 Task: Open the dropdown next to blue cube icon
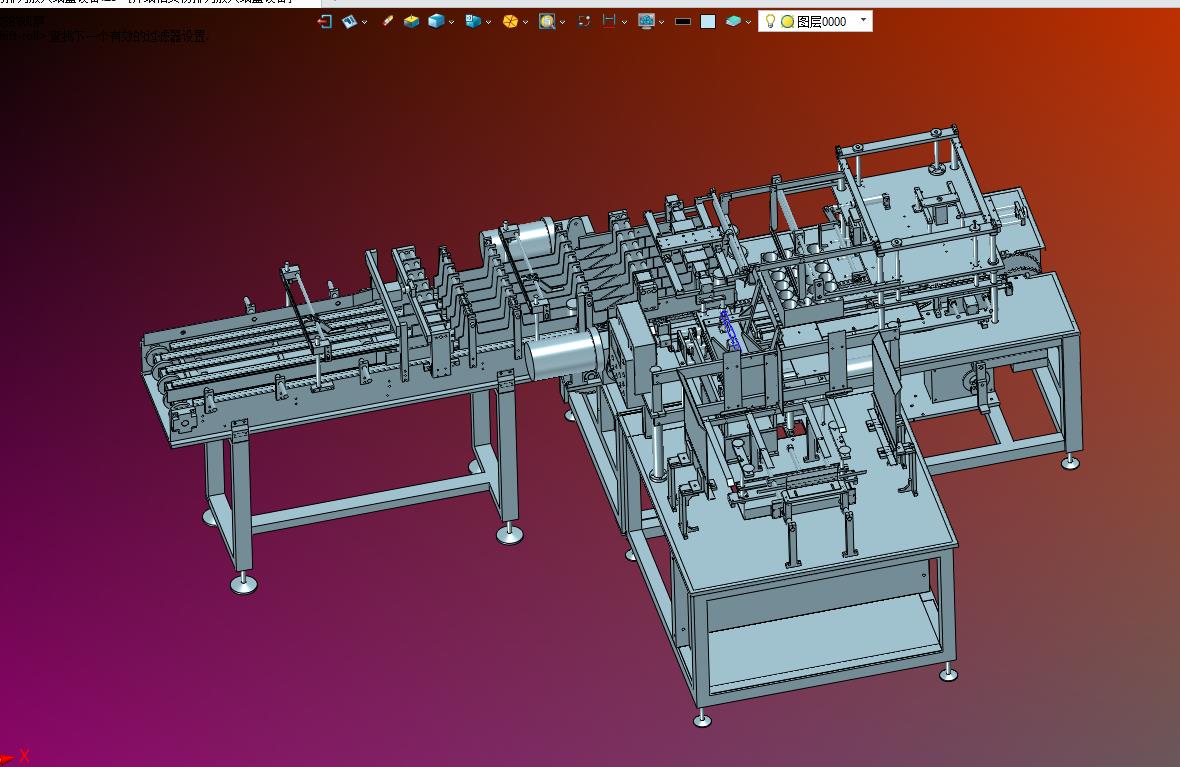452,23
